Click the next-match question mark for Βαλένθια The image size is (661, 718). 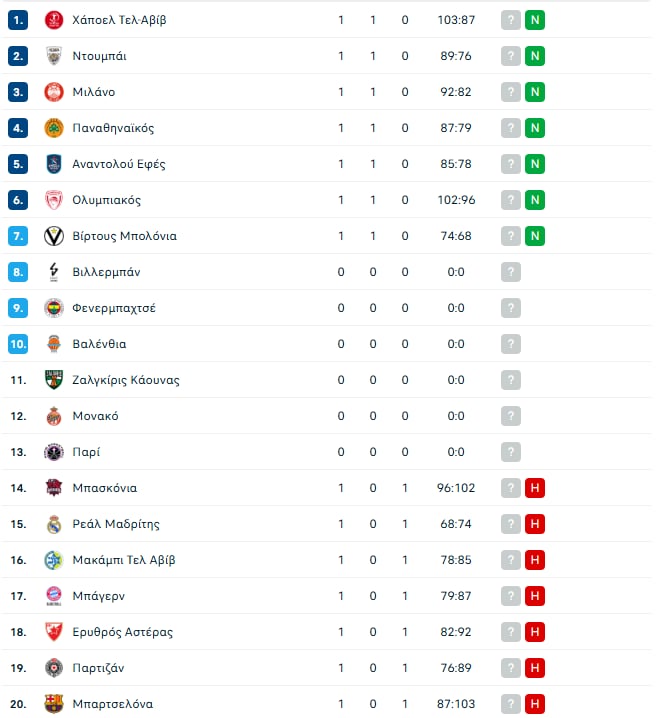[511, 344]
